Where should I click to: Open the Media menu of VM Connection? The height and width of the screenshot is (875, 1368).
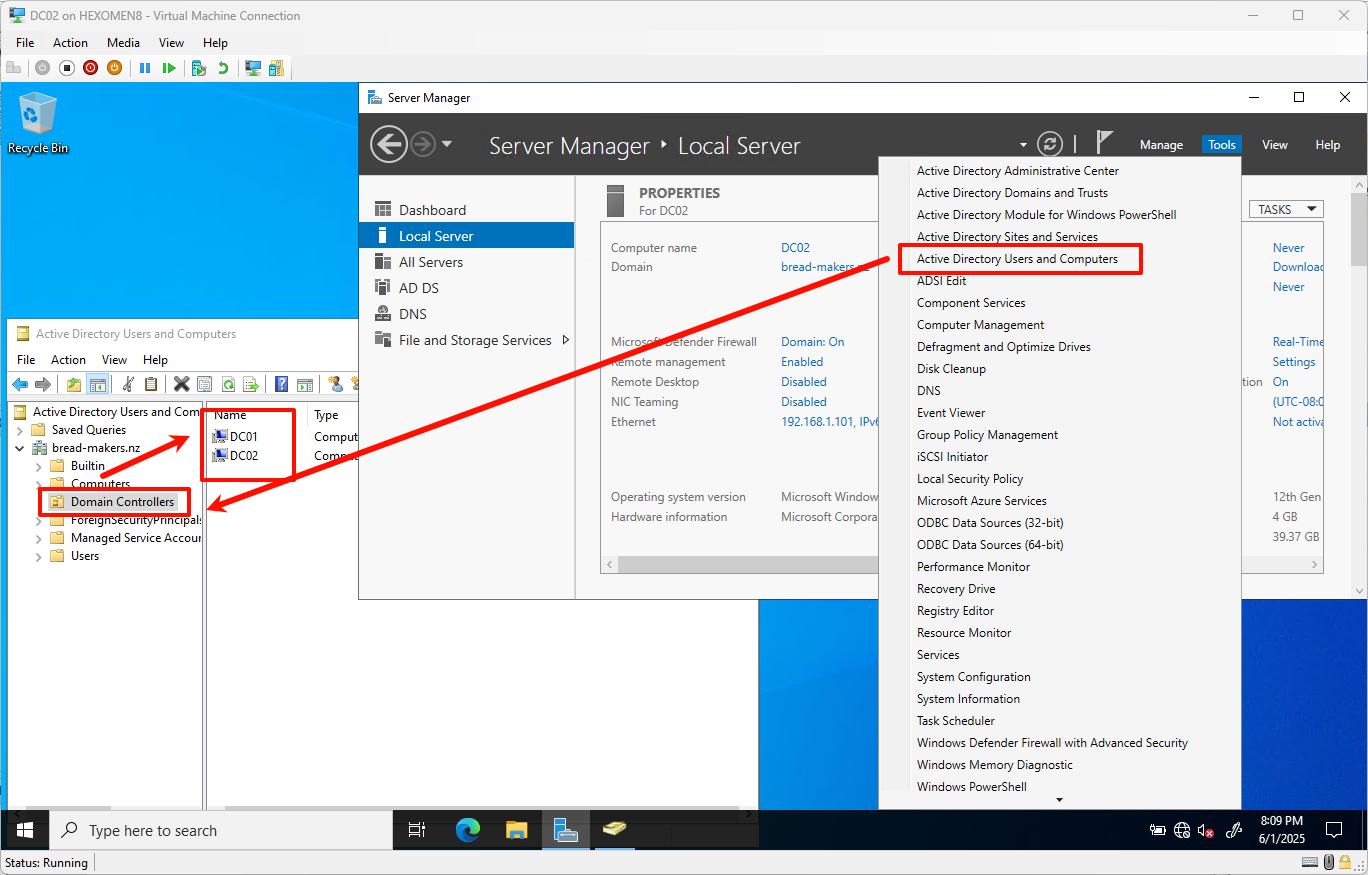[124, 43]
